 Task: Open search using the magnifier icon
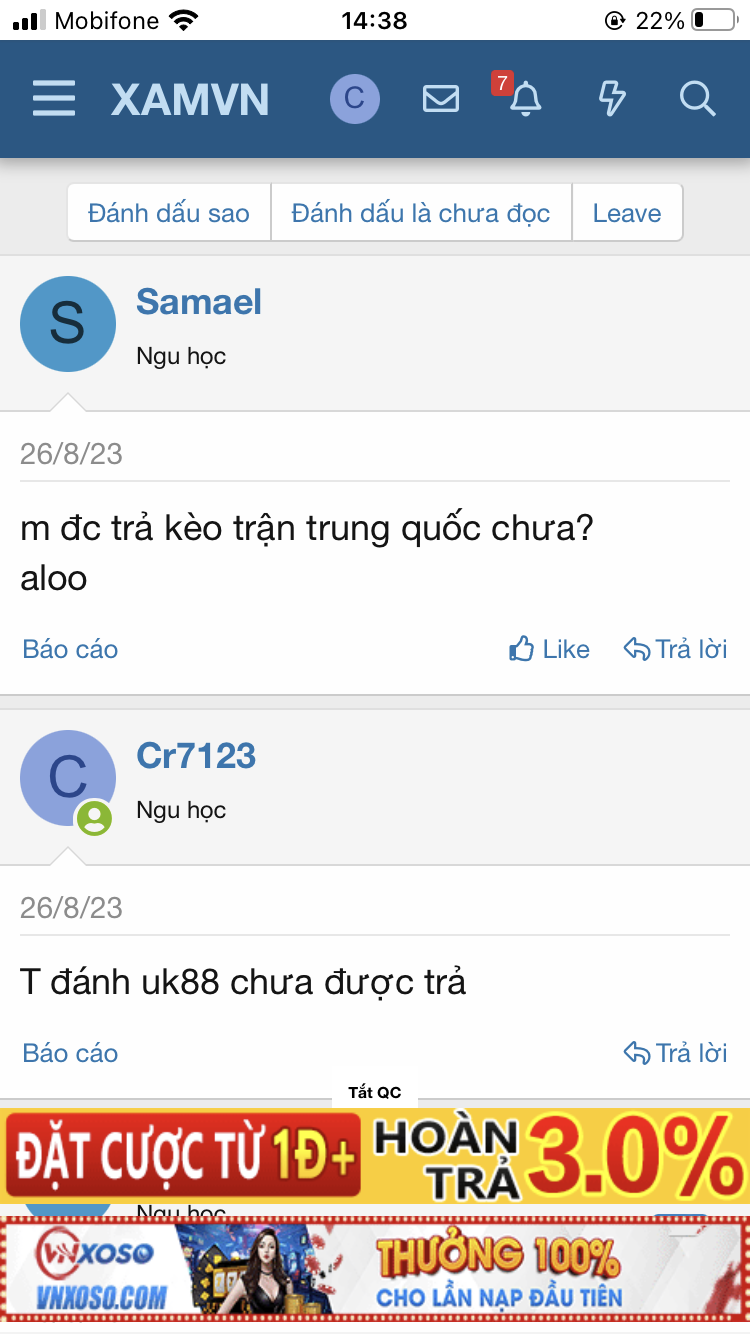[x=697, y=99]
